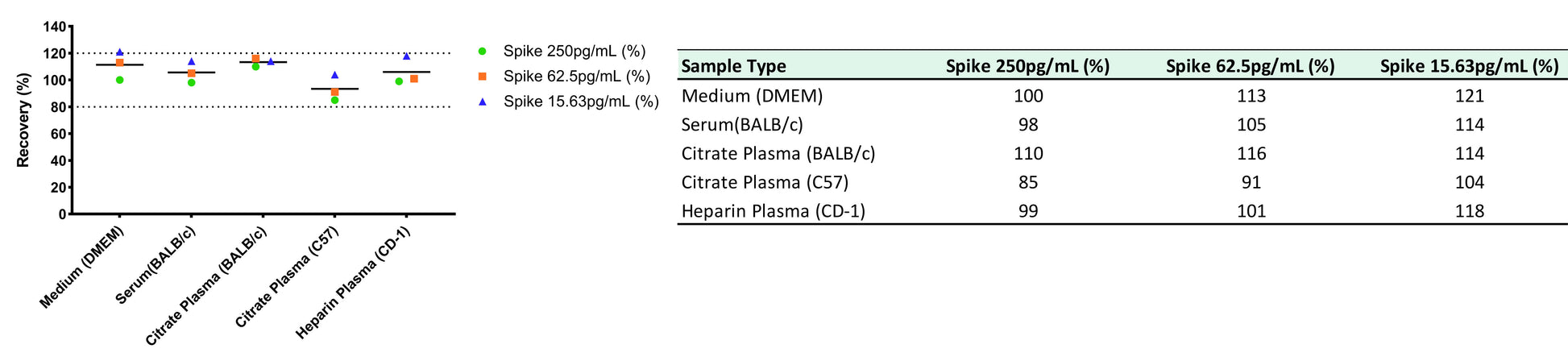Click the Spike 62.5pg/mL (%) table header

1250,66
